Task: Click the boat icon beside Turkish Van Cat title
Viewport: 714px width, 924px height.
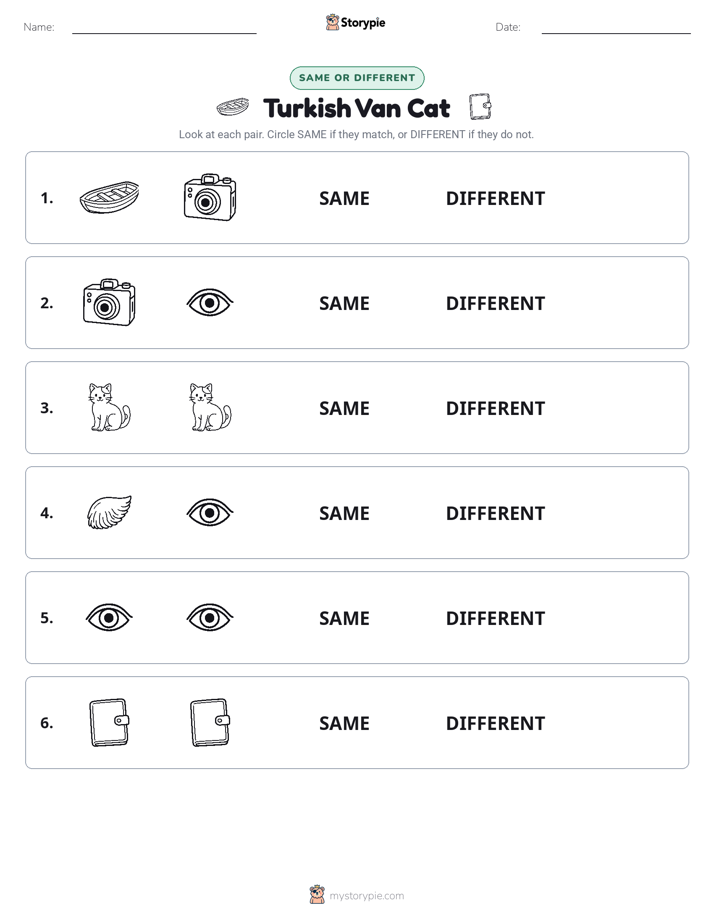Action: [233, 107]
